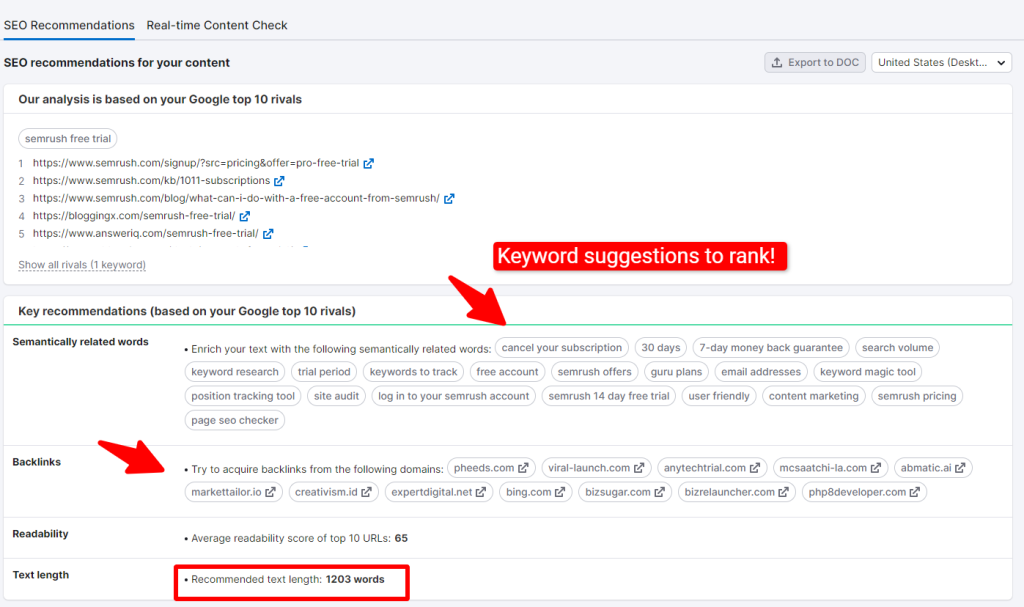
Task: Open the United States (Desktop) location dropdown
Action: [x=941, y=63]
